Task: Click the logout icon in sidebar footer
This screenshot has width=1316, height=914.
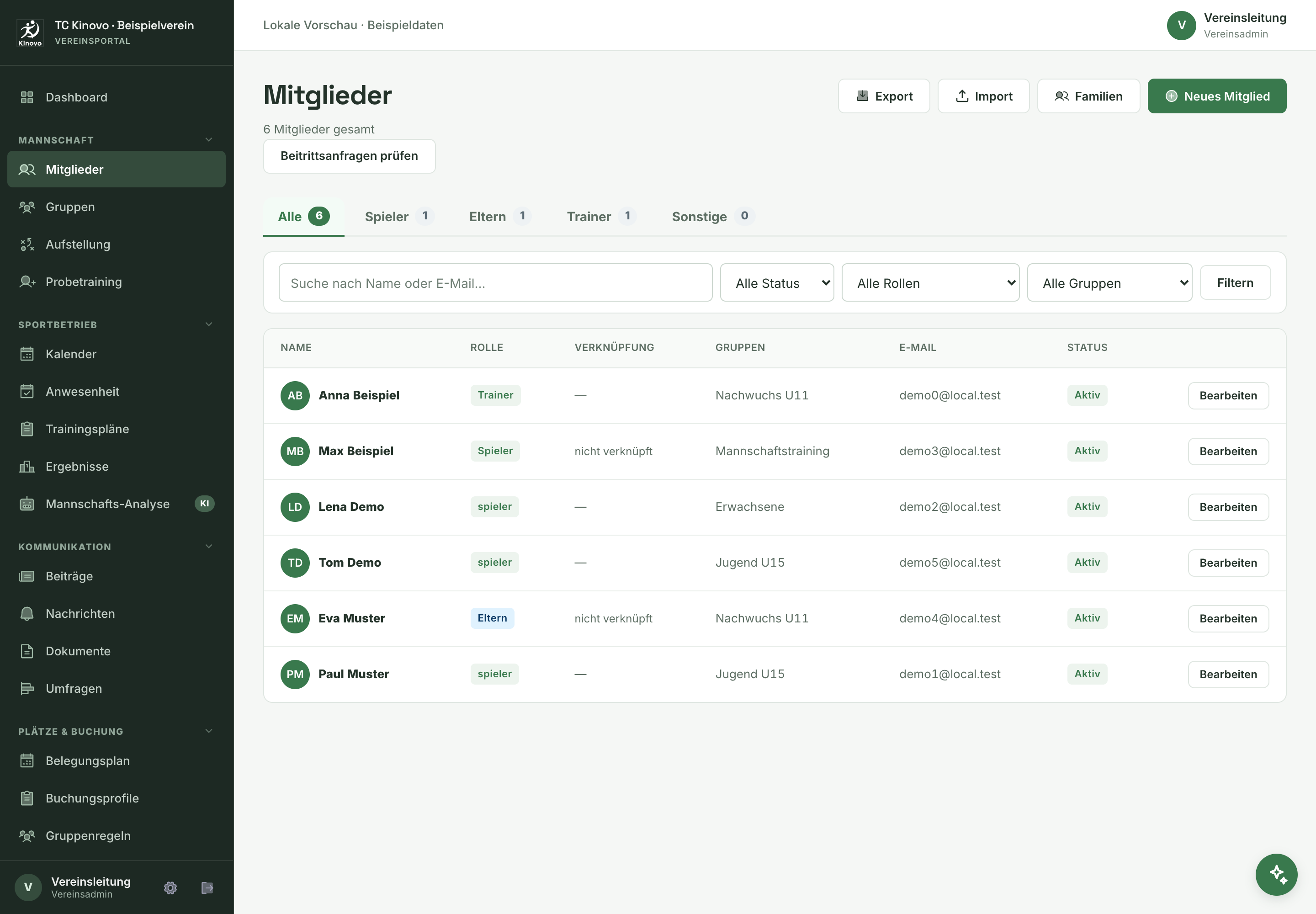Action: point(207,887)
